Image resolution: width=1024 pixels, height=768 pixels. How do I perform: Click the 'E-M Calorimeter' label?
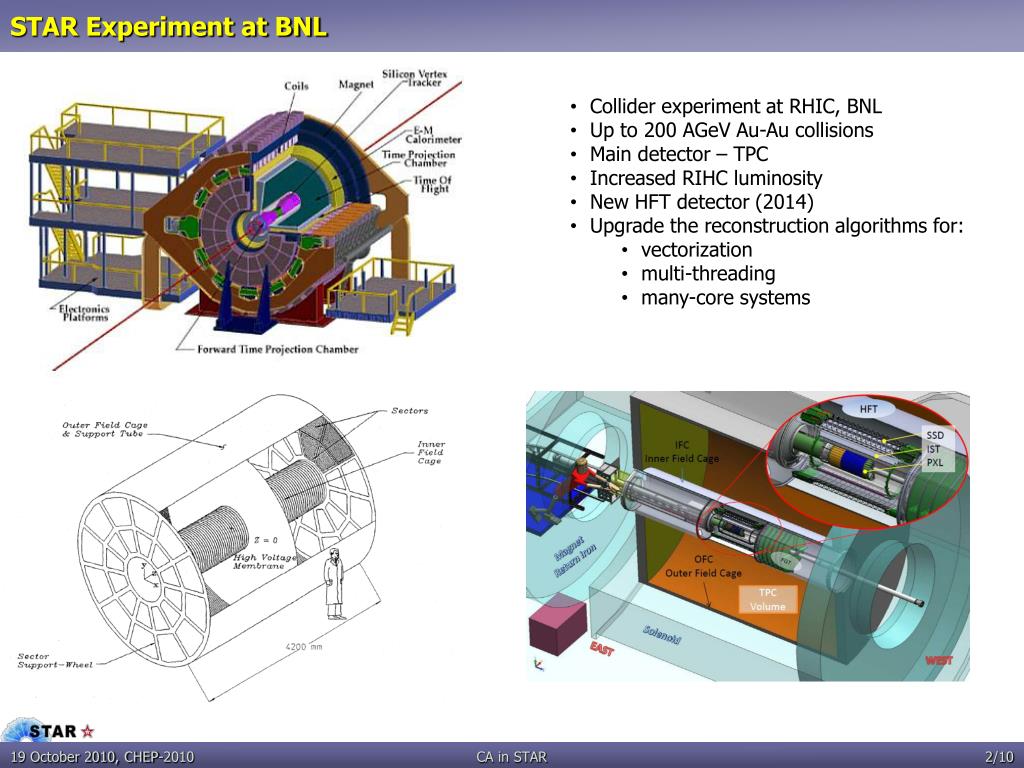pyautogui.click(x=433, y=135)
